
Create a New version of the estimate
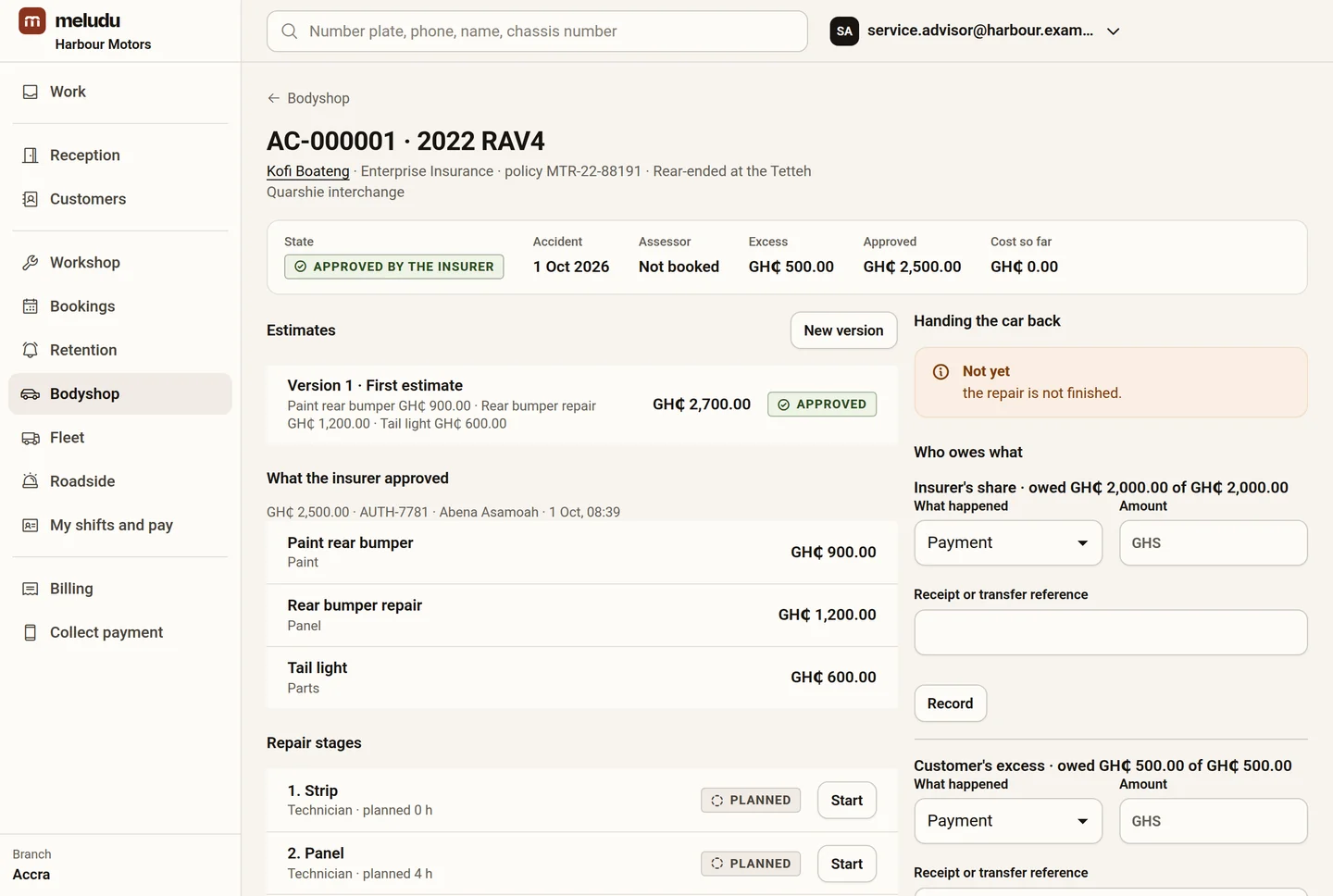pos(843,330)
